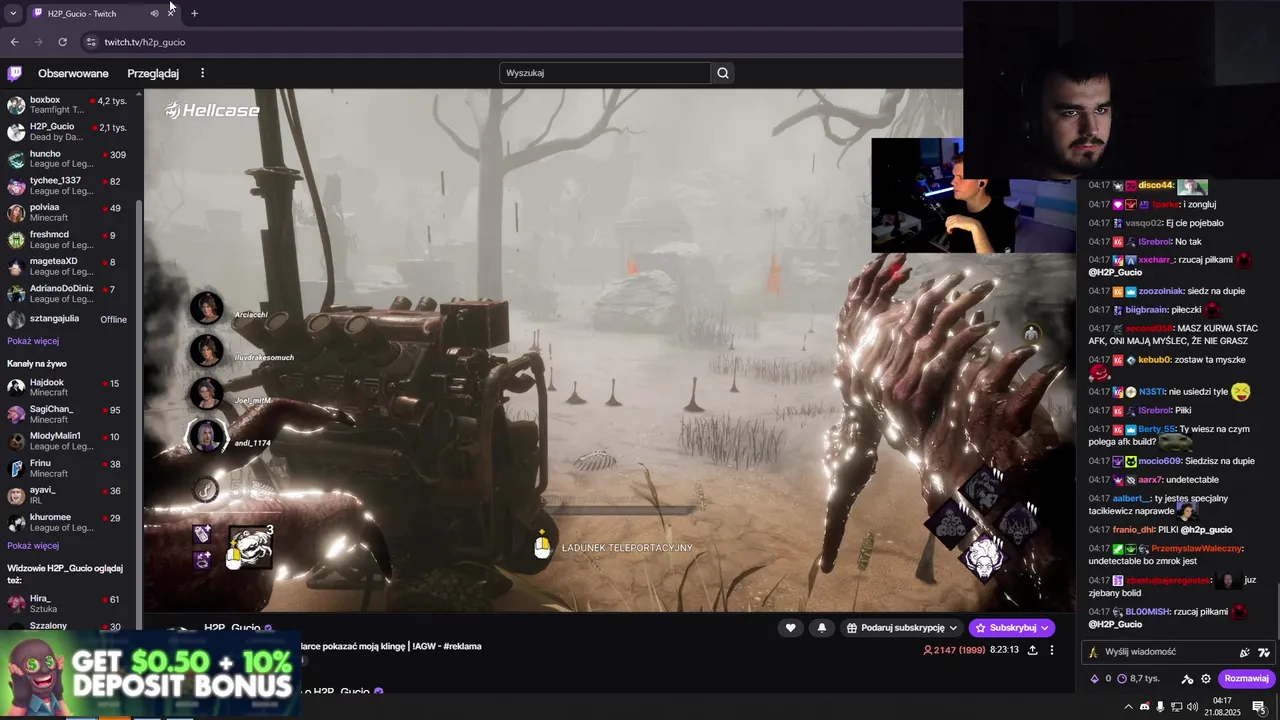Open site info icon in address bar
This screenshot has width=1280, height=720.
(91, 42)
